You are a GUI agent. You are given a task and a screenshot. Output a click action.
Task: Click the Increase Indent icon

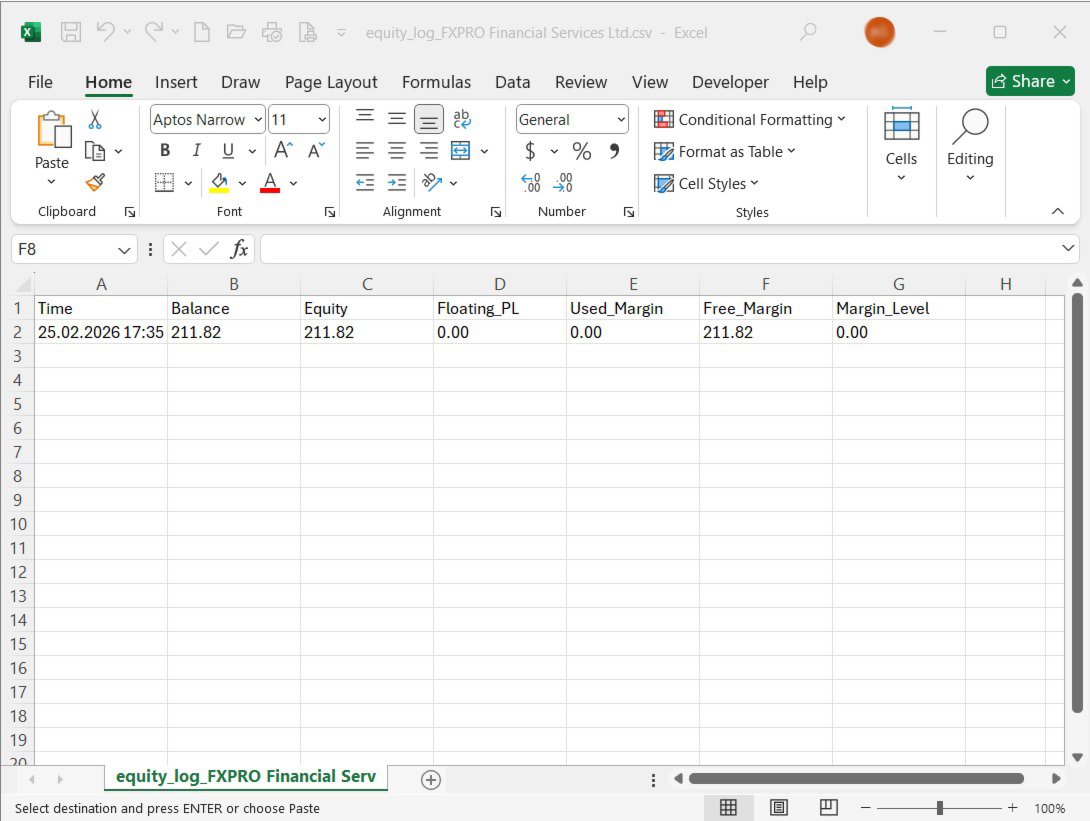[x=397, y=183]
